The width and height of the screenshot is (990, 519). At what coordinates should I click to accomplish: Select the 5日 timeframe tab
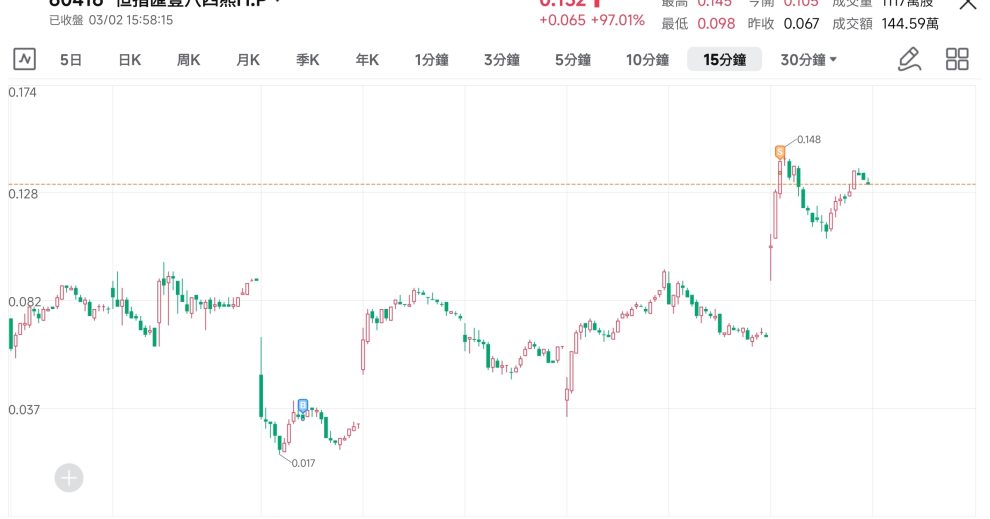pos(71,60)
